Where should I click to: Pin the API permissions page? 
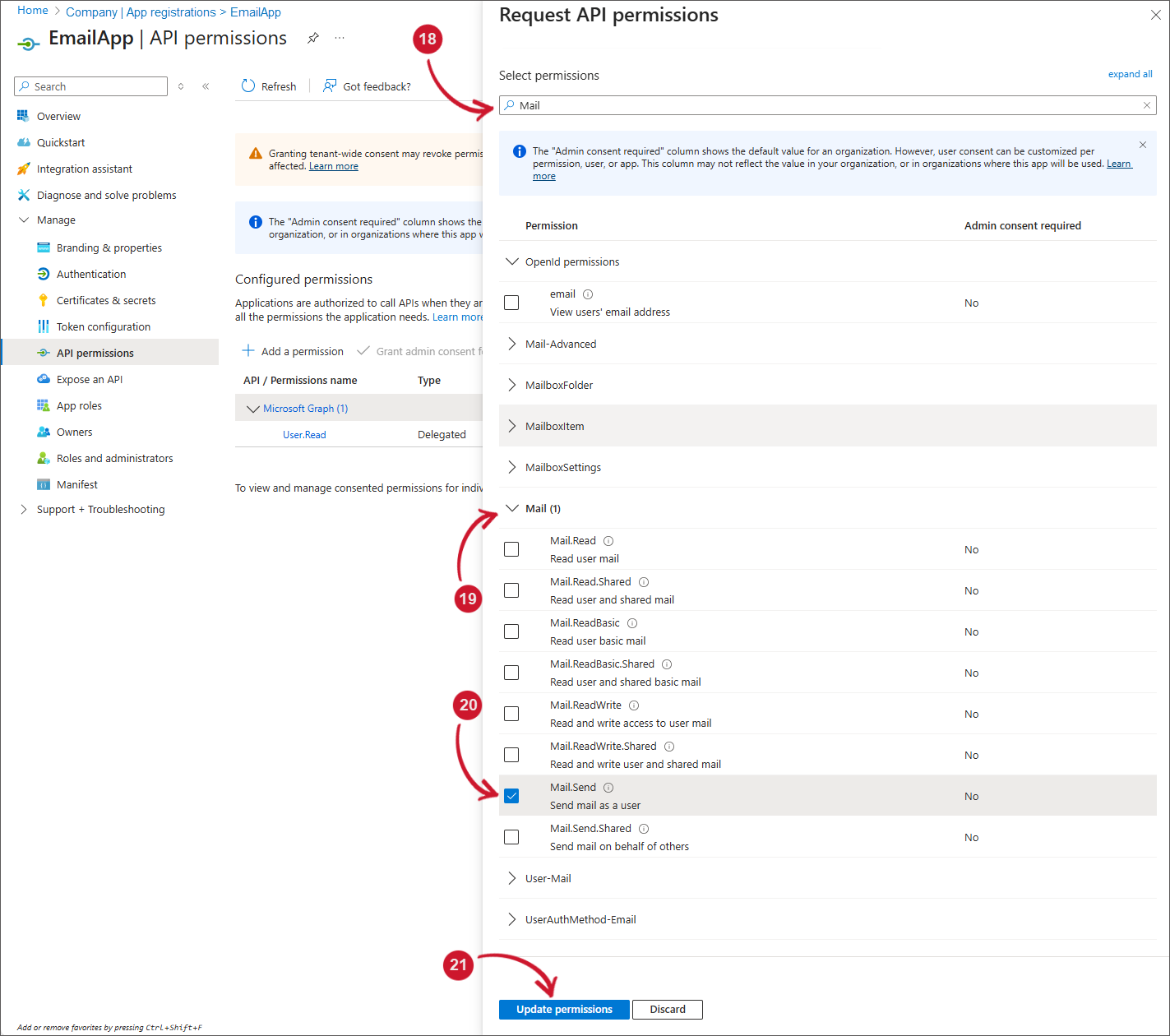coord(312,38)
